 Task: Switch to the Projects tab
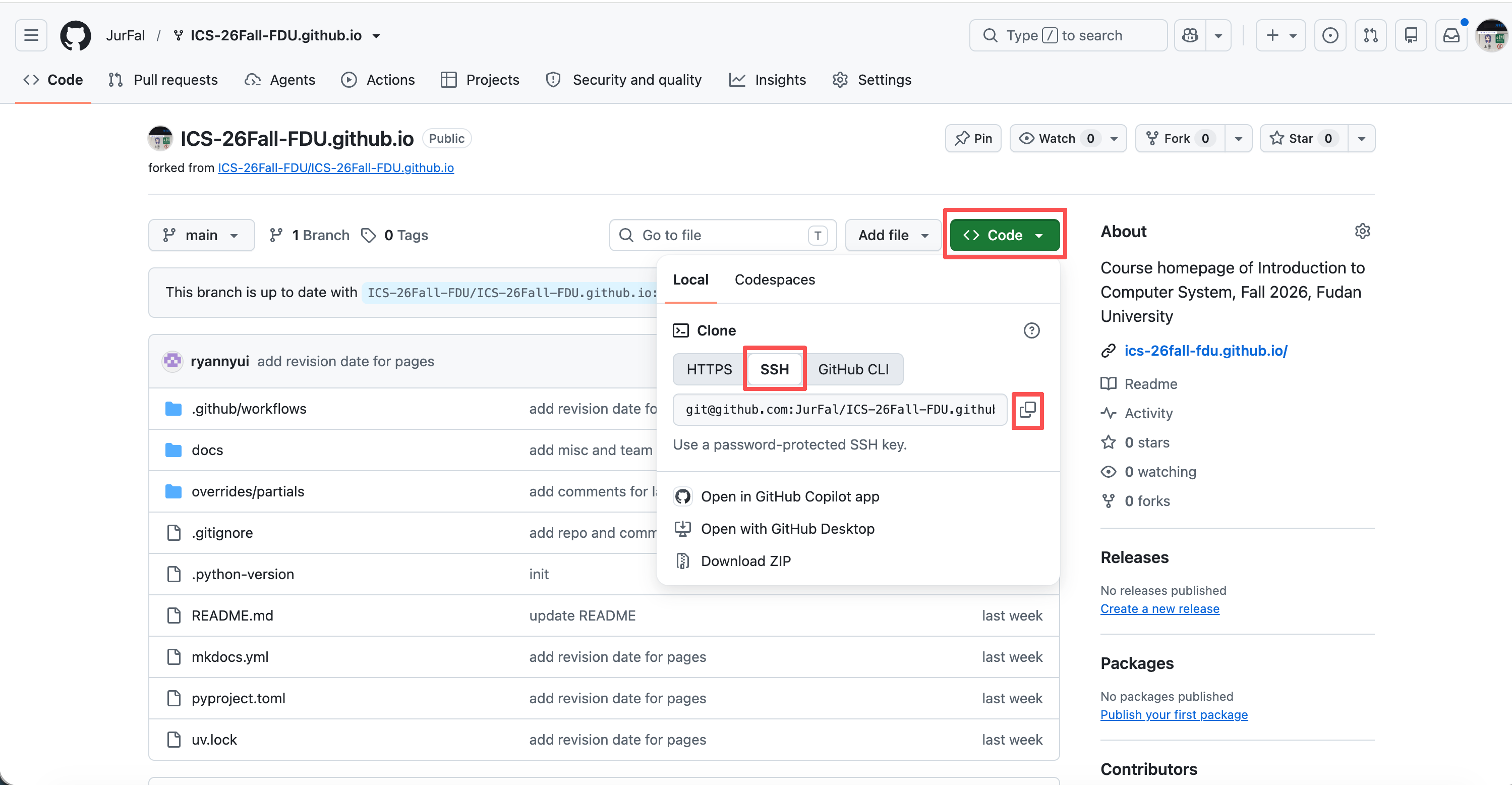pos(480,80)
